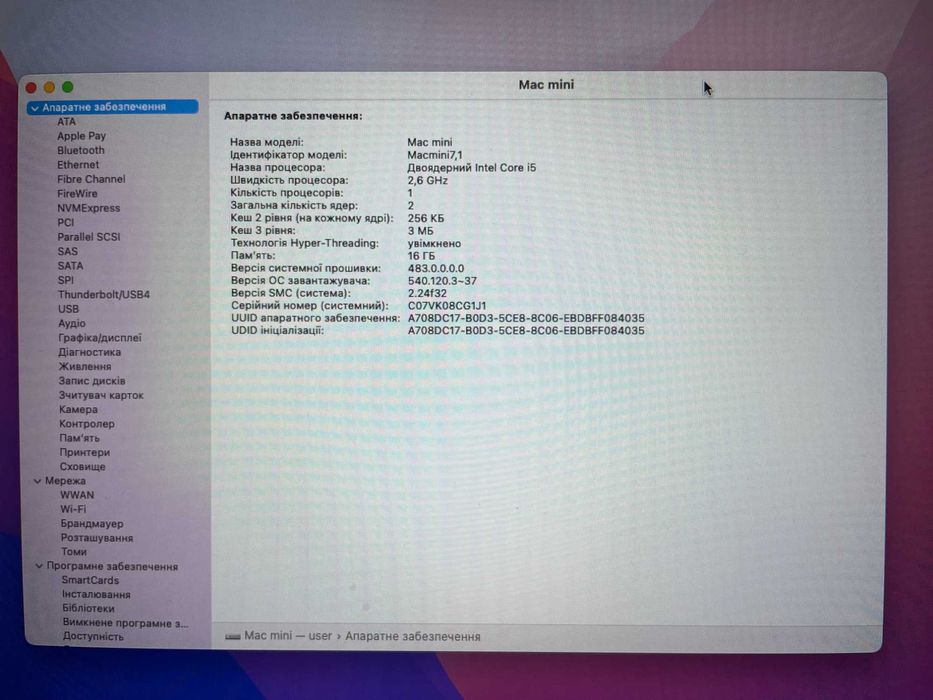Open the Ethernet sidebar entry

(x=78, y=165)
